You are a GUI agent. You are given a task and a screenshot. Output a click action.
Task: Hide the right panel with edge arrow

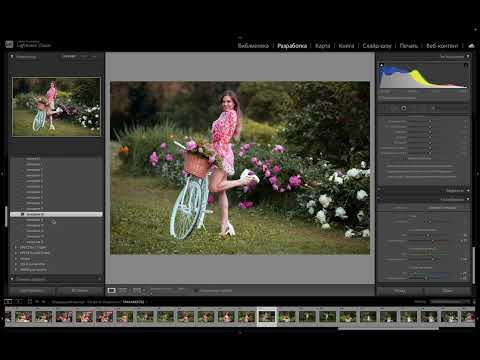[x=478, y=174]
